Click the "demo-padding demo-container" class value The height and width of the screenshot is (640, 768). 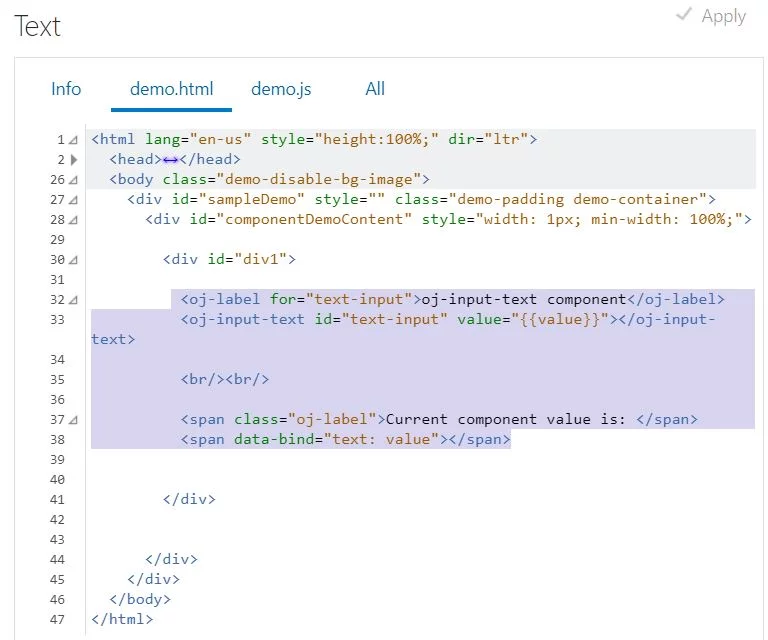click(x=577, y=199)
